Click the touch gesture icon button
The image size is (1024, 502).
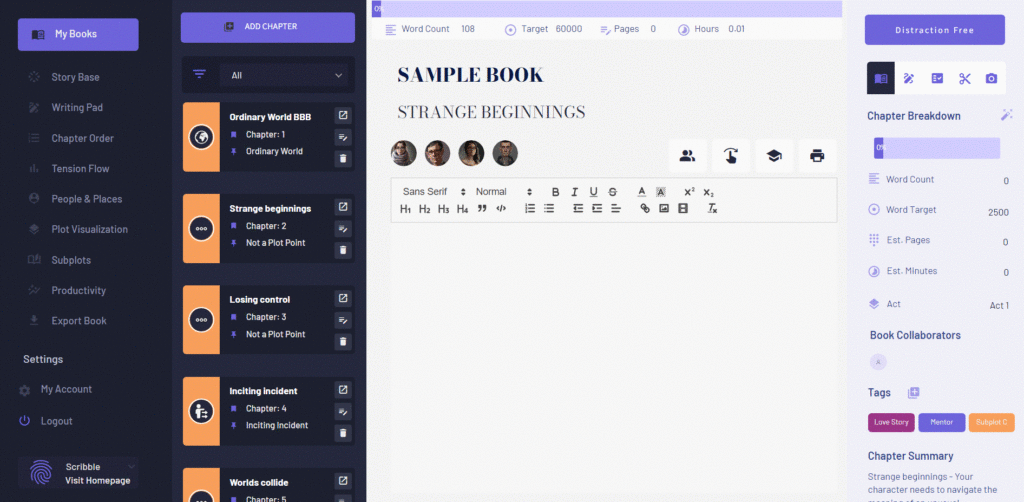click(731, 156)
